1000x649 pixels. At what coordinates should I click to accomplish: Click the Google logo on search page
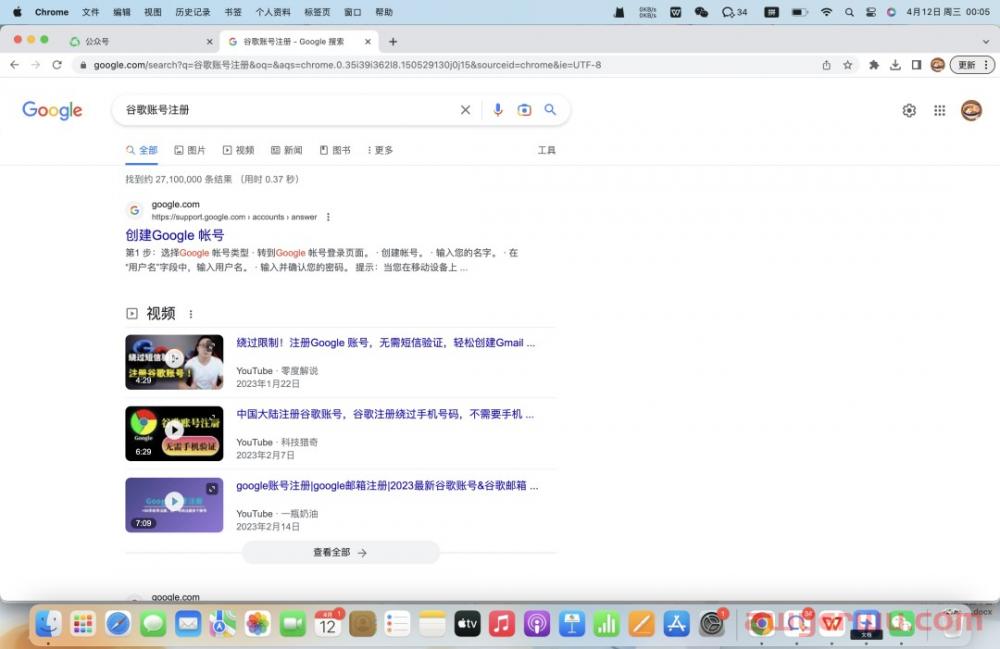click(x=52, y=110)
